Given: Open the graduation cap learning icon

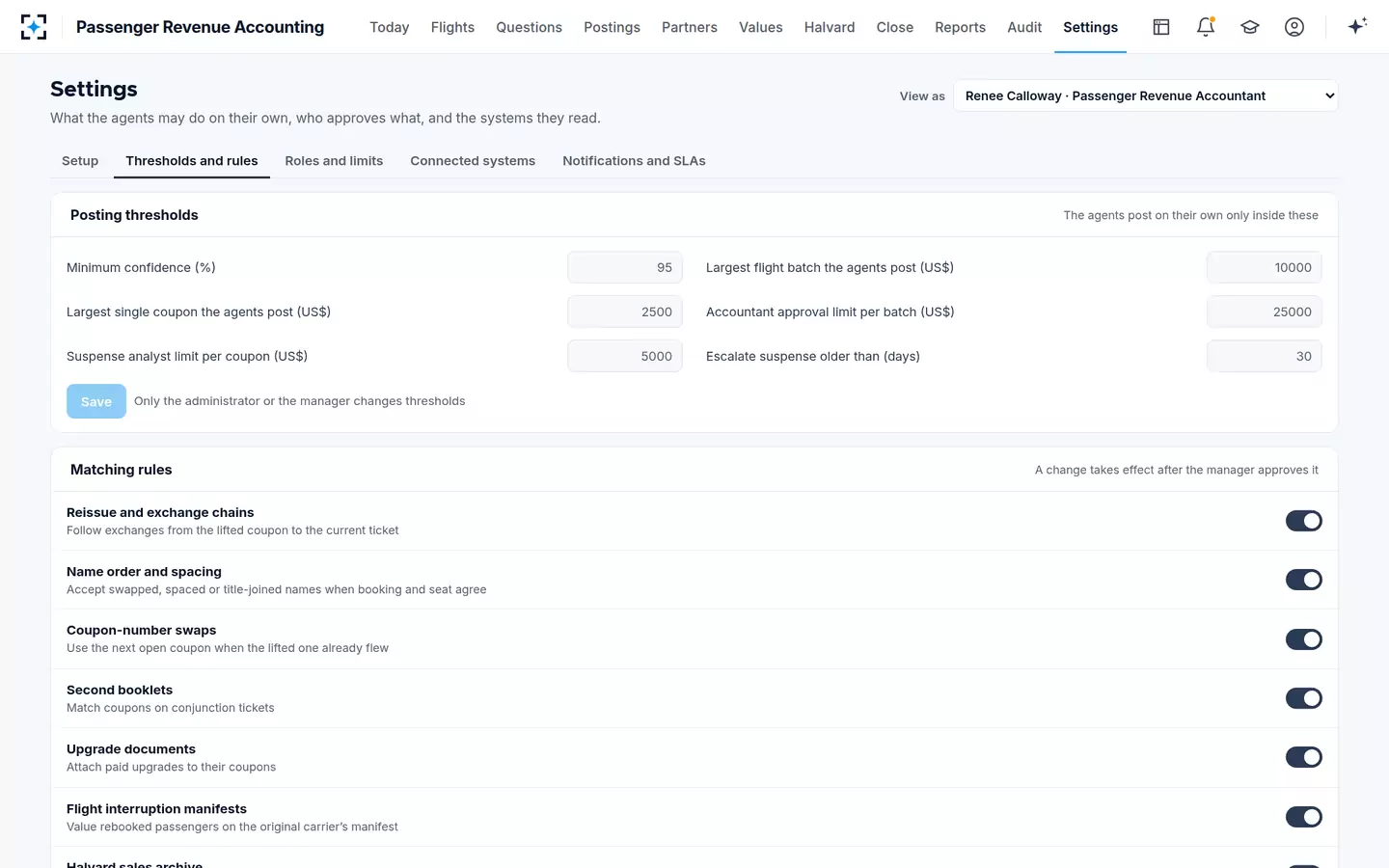Looking at the screenshot, I should [x=1250, y=27].
